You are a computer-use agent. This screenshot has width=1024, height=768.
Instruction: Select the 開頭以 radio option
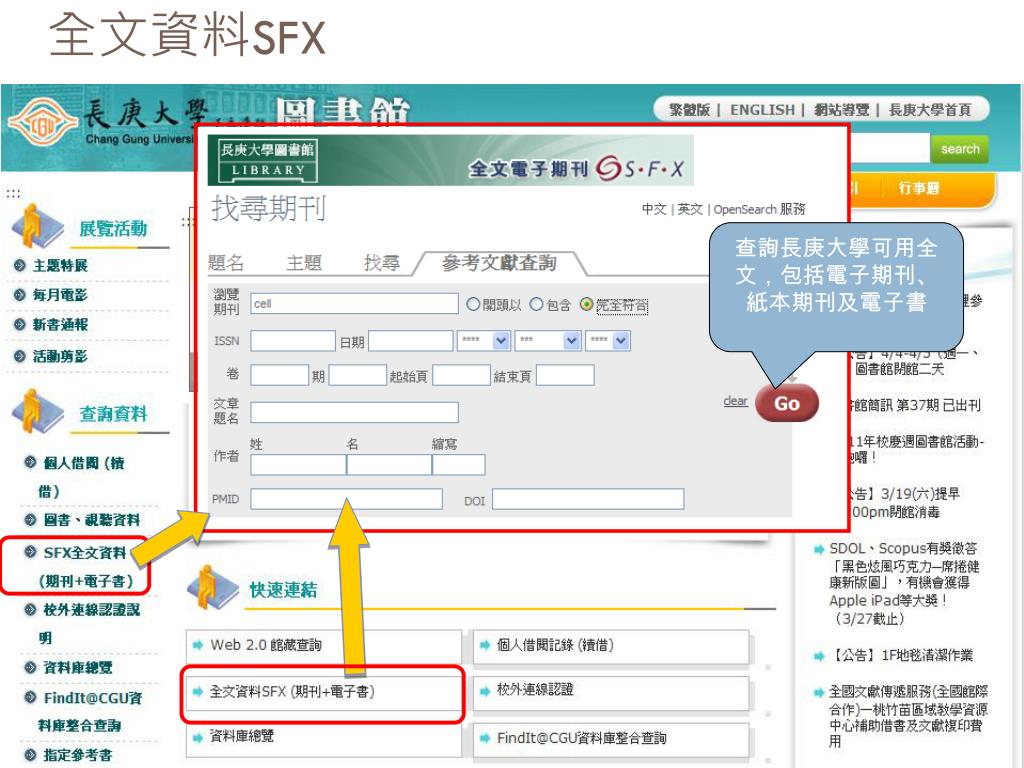(x=473, y=304)
